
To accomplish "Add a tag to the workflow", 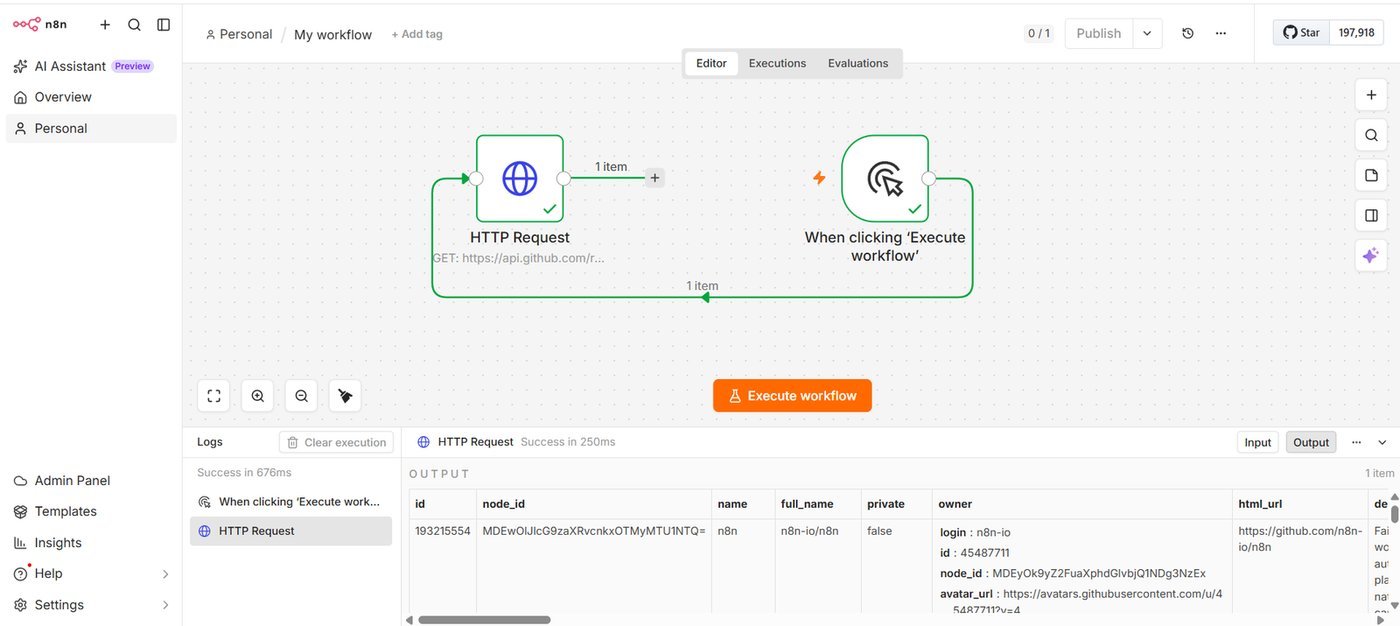I will [x=417, y=34].
